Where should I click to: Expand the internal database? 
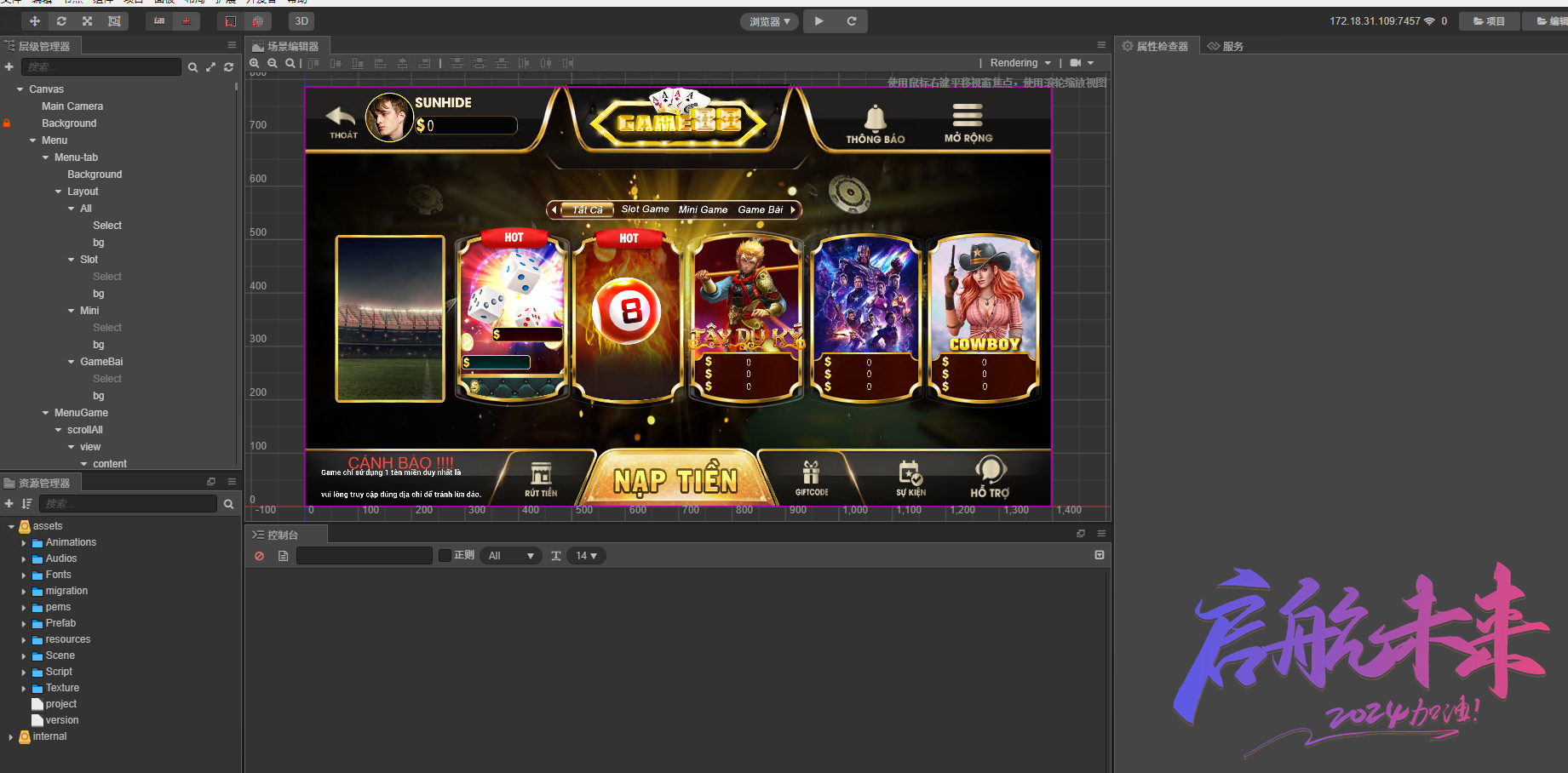tap(10, 736)
